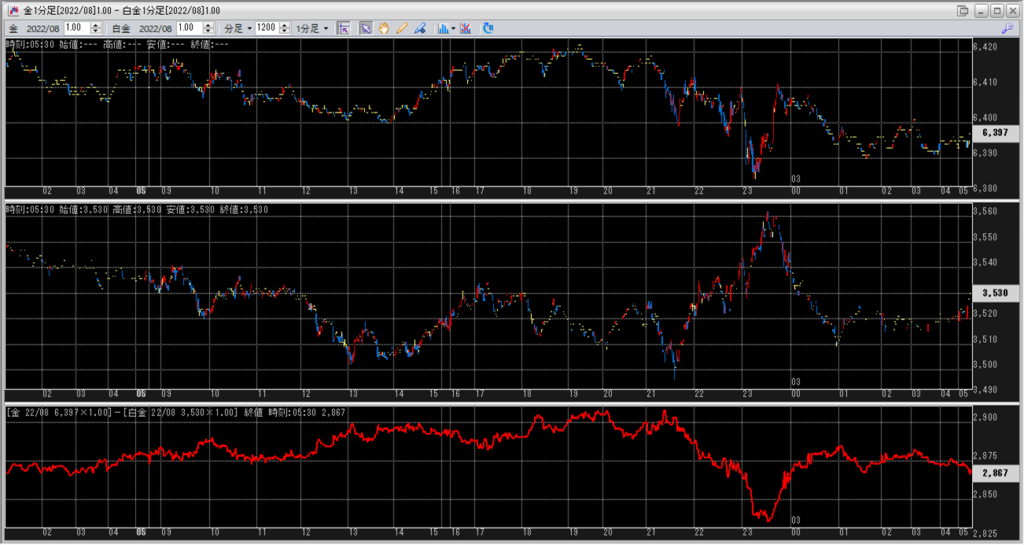
Task: Click the remove indicator chart icon
Action: pyautogui.click(x=466, y=28)
